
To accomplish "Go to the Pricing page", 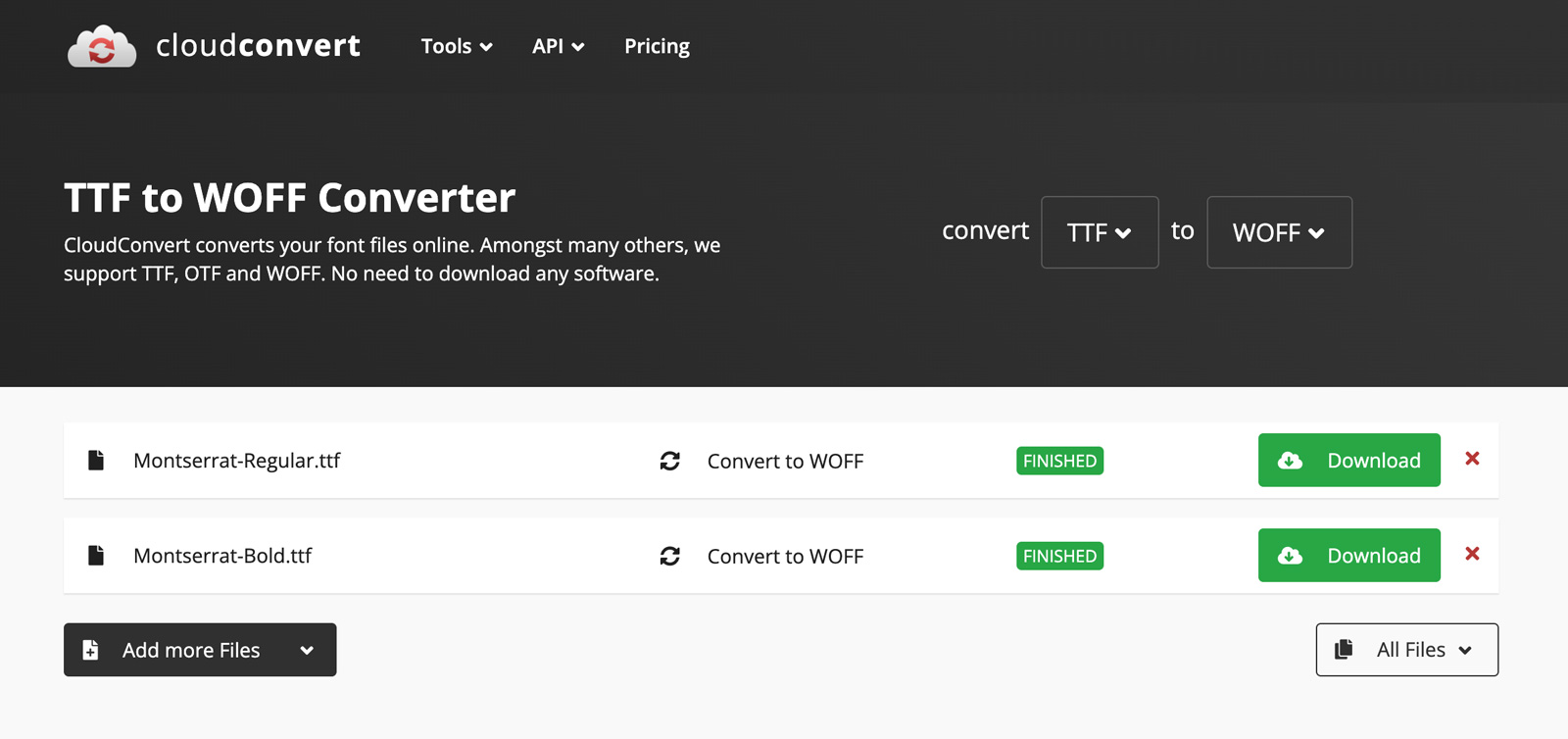I will (x=657, y=46).
